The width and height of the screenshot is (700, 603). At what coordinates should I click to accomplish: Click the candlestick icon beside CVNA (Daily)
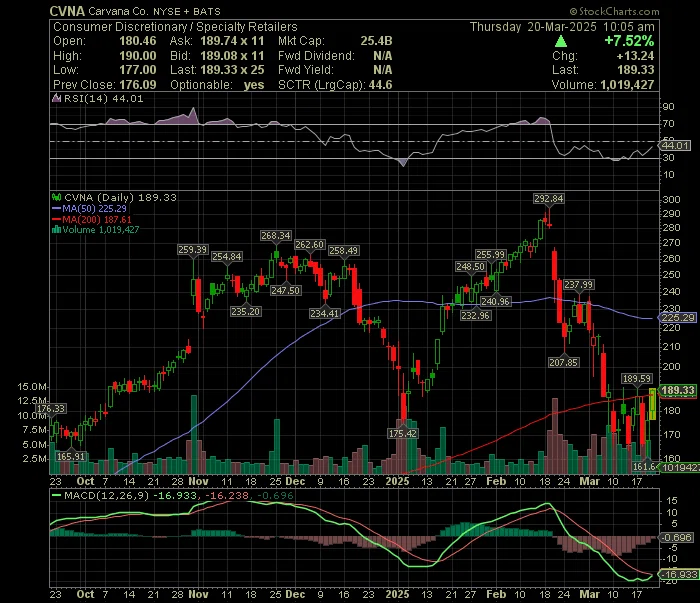56,197
